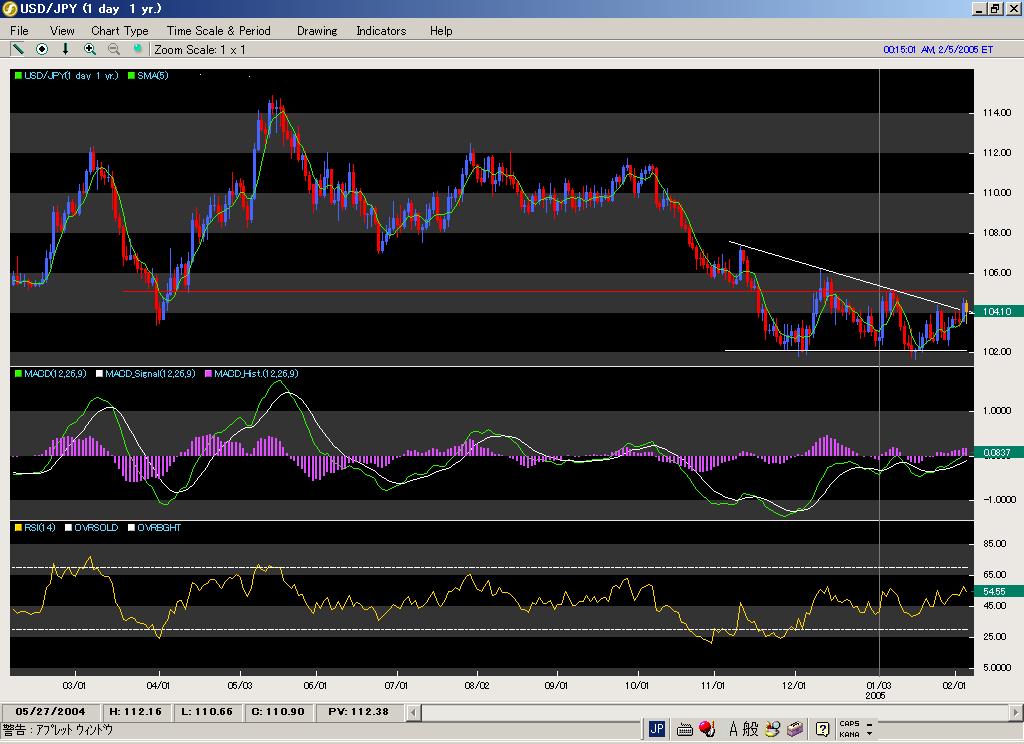Click the 05/27/2004 date status field
1024x744 pixels.
(50, 712)
